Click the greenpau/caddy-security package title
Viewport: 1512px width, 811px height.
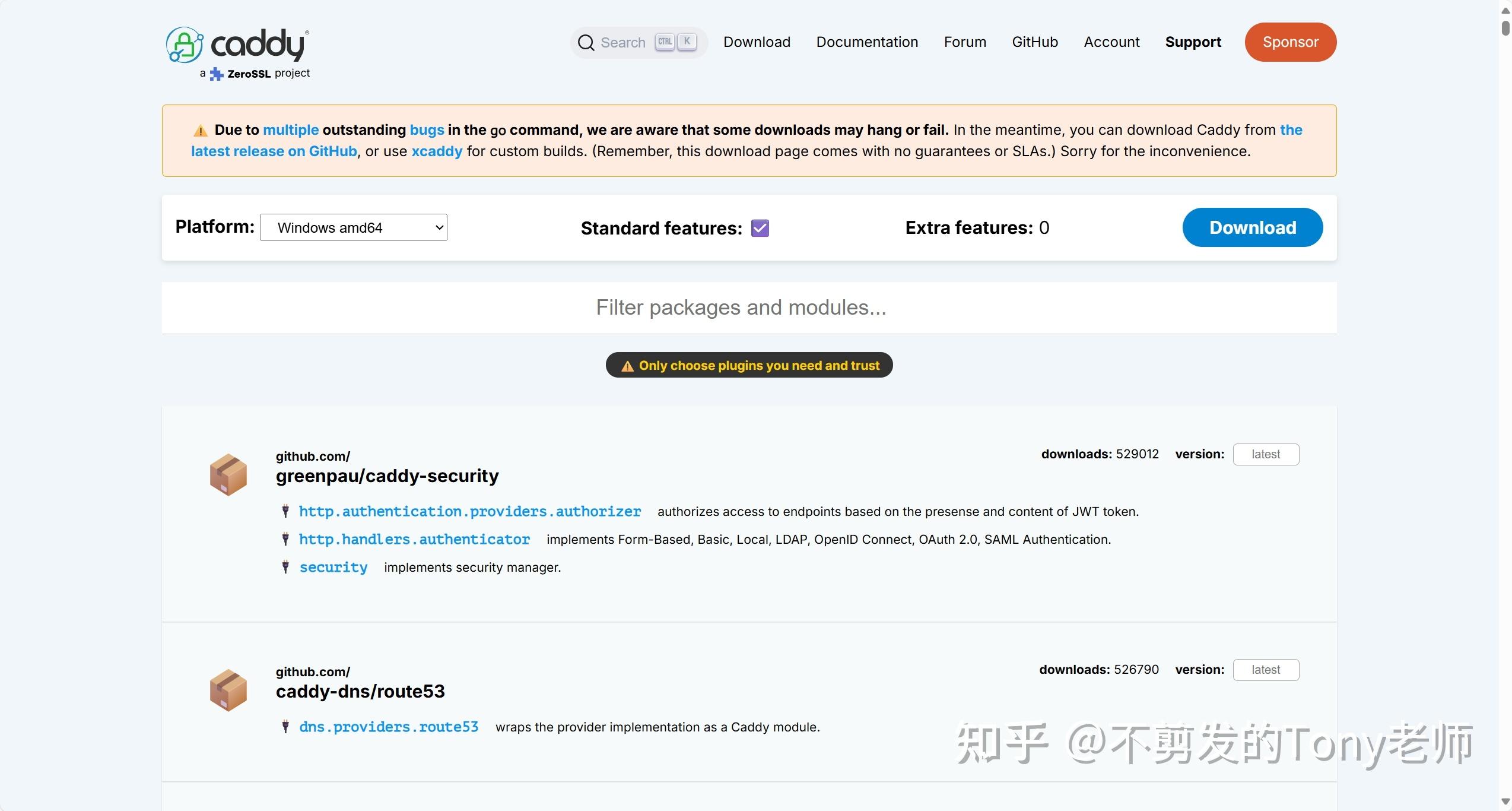pyautogui.click(x=387, y=476)
